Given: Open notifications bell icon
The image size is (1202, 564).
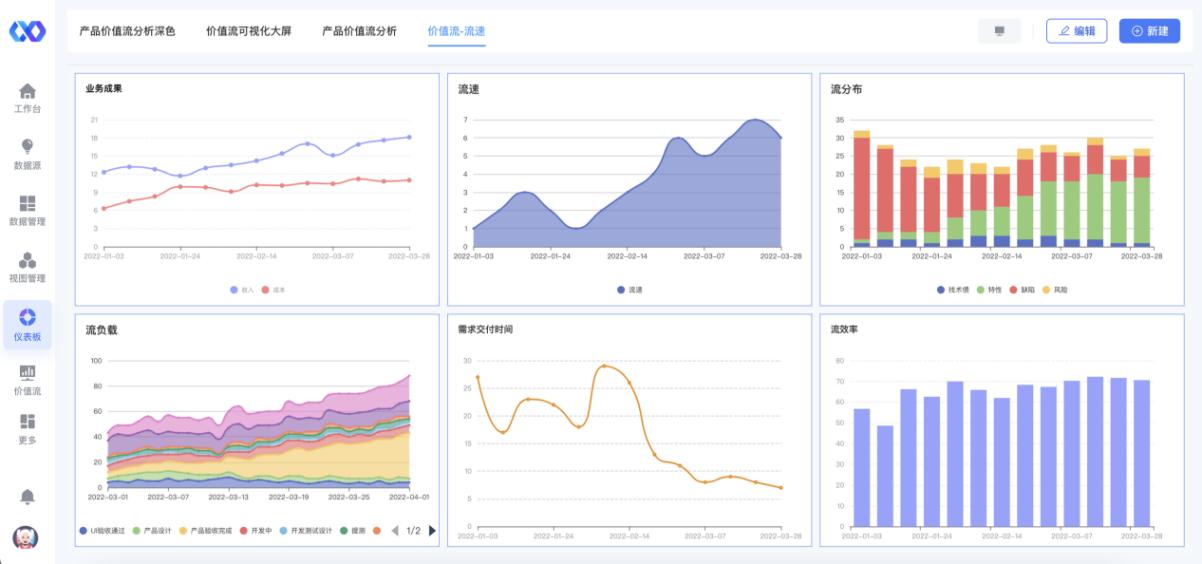Looking at the screenshot, I should (x=27, y=497).
